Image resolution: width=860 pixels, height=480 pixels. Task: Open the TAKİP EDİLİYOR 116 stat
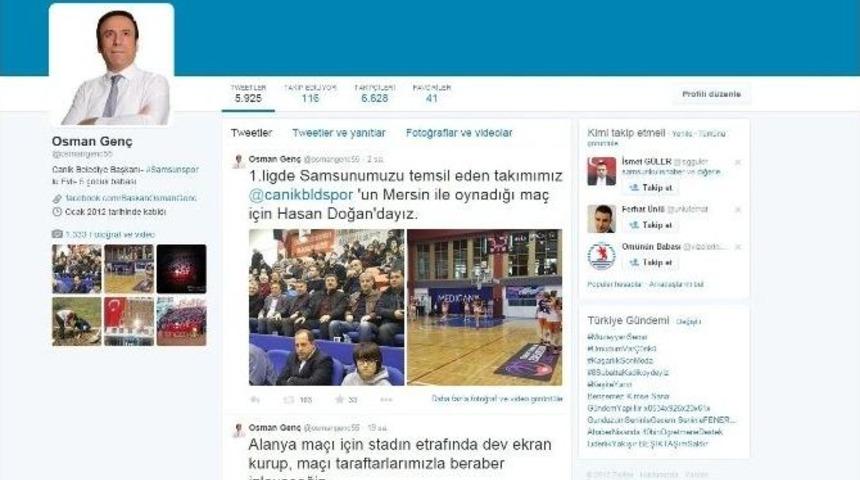310,94
